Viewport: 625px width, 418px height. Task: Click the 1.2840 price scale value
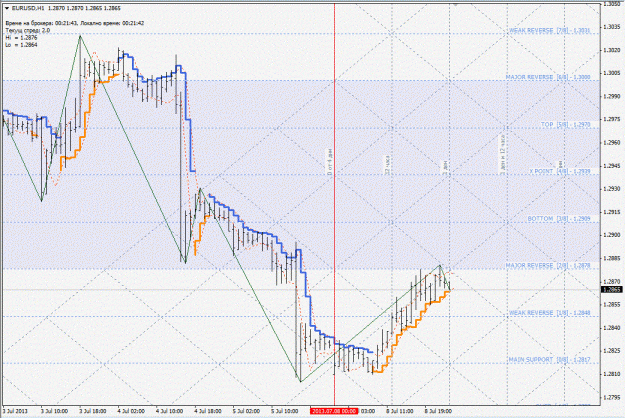click(x=611, y=328)
